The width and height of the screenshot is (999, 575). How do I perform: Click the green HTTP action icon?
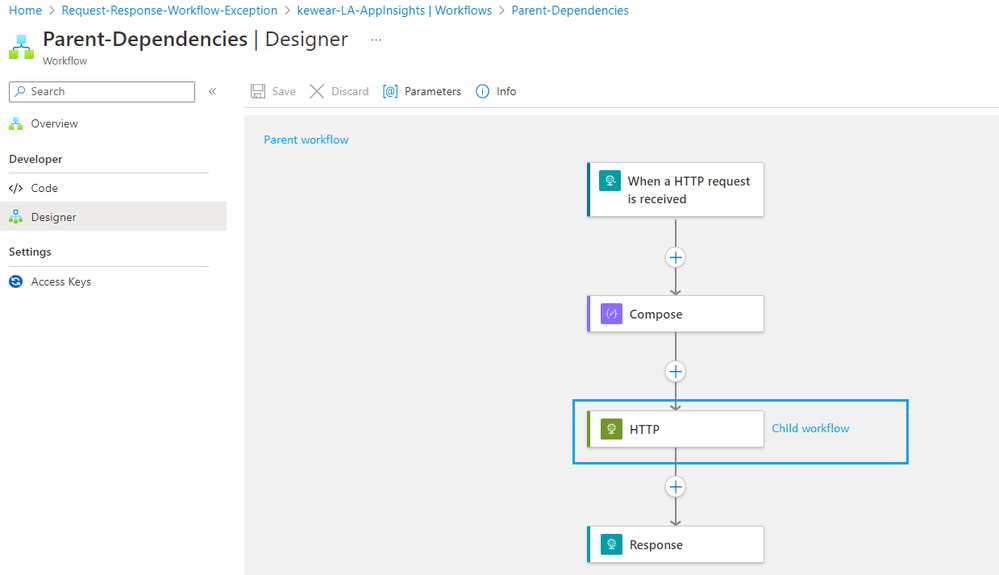(x=611, y=429)
